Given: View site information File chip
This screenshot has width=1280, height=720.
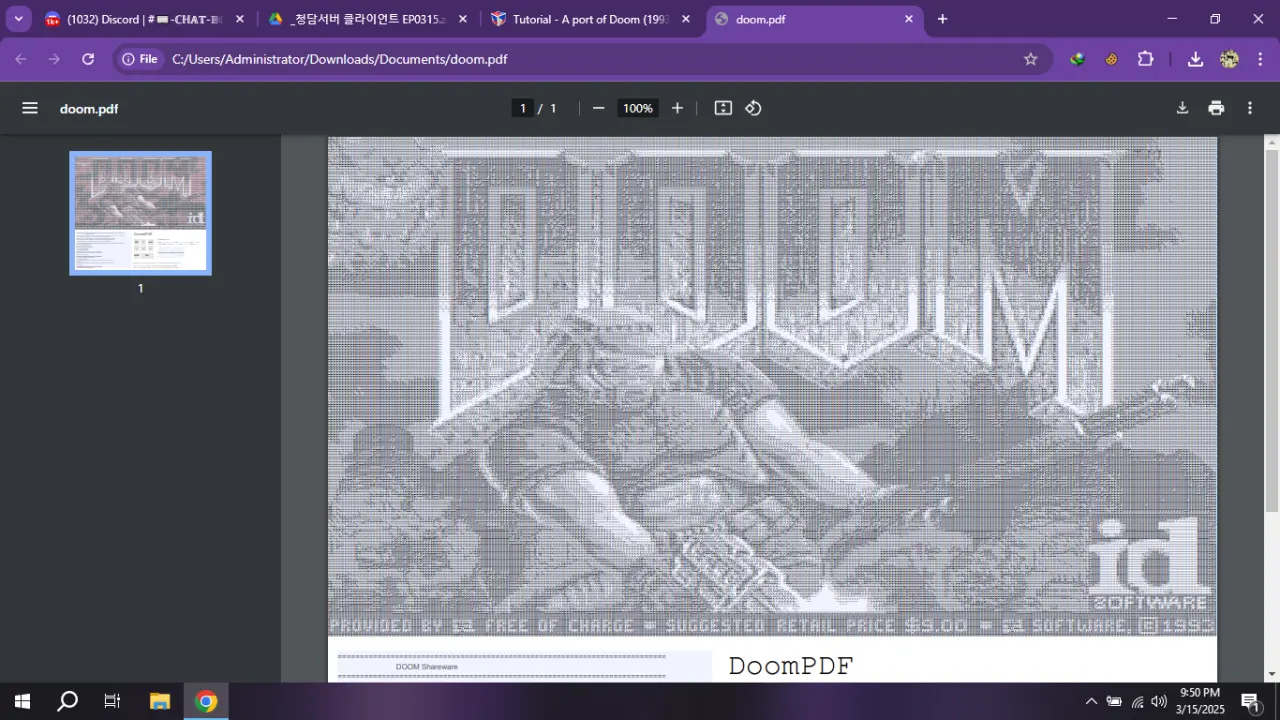Looking at the screenshot, I should click(140, 59).
